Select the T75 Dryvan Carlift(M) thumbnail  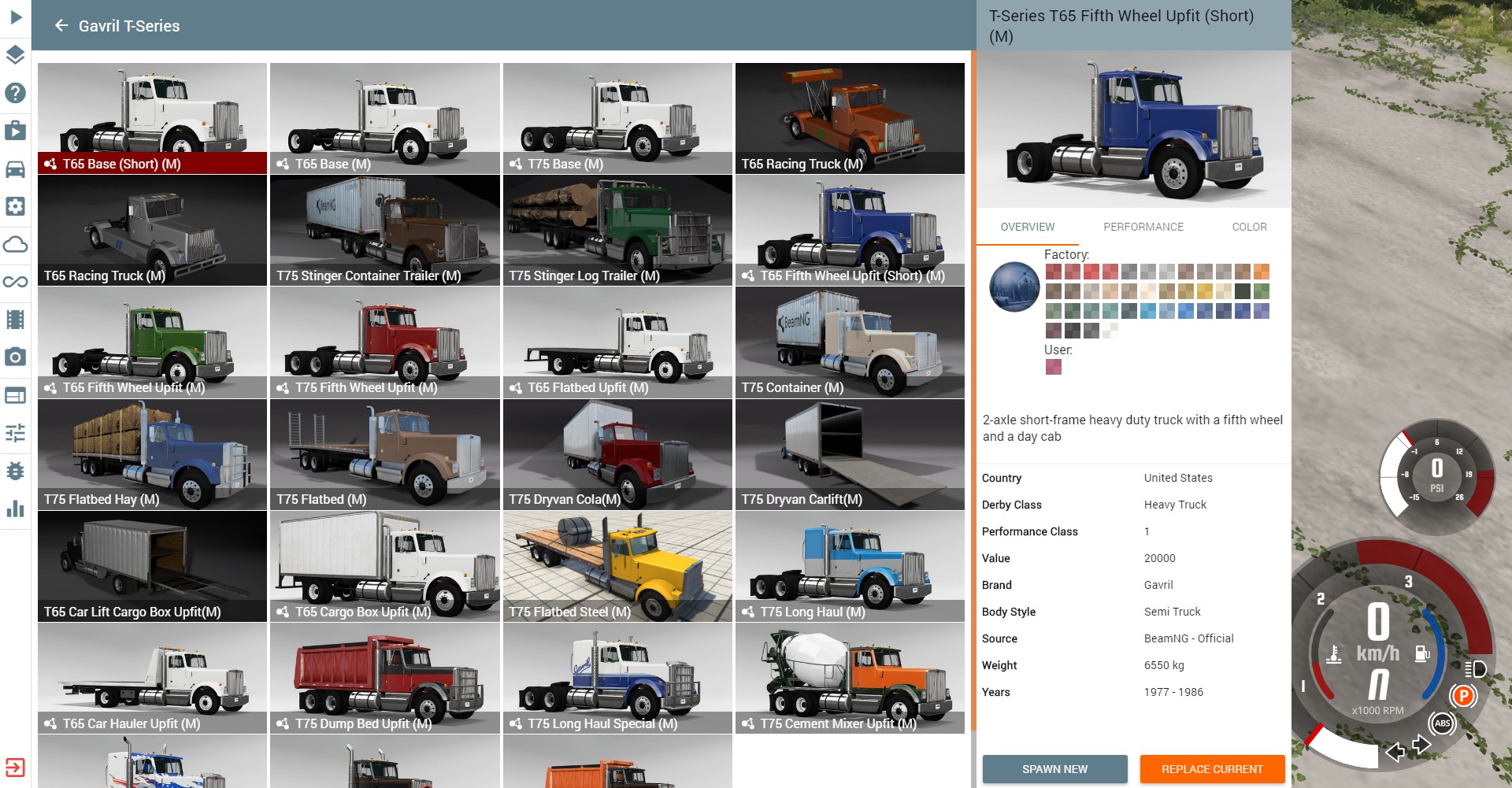[850, 454]
